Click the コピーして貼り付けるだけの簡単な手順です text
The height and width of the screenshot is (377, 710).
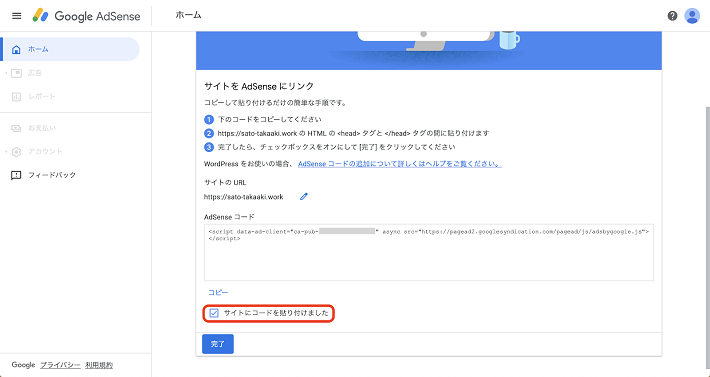pos(275,103)
